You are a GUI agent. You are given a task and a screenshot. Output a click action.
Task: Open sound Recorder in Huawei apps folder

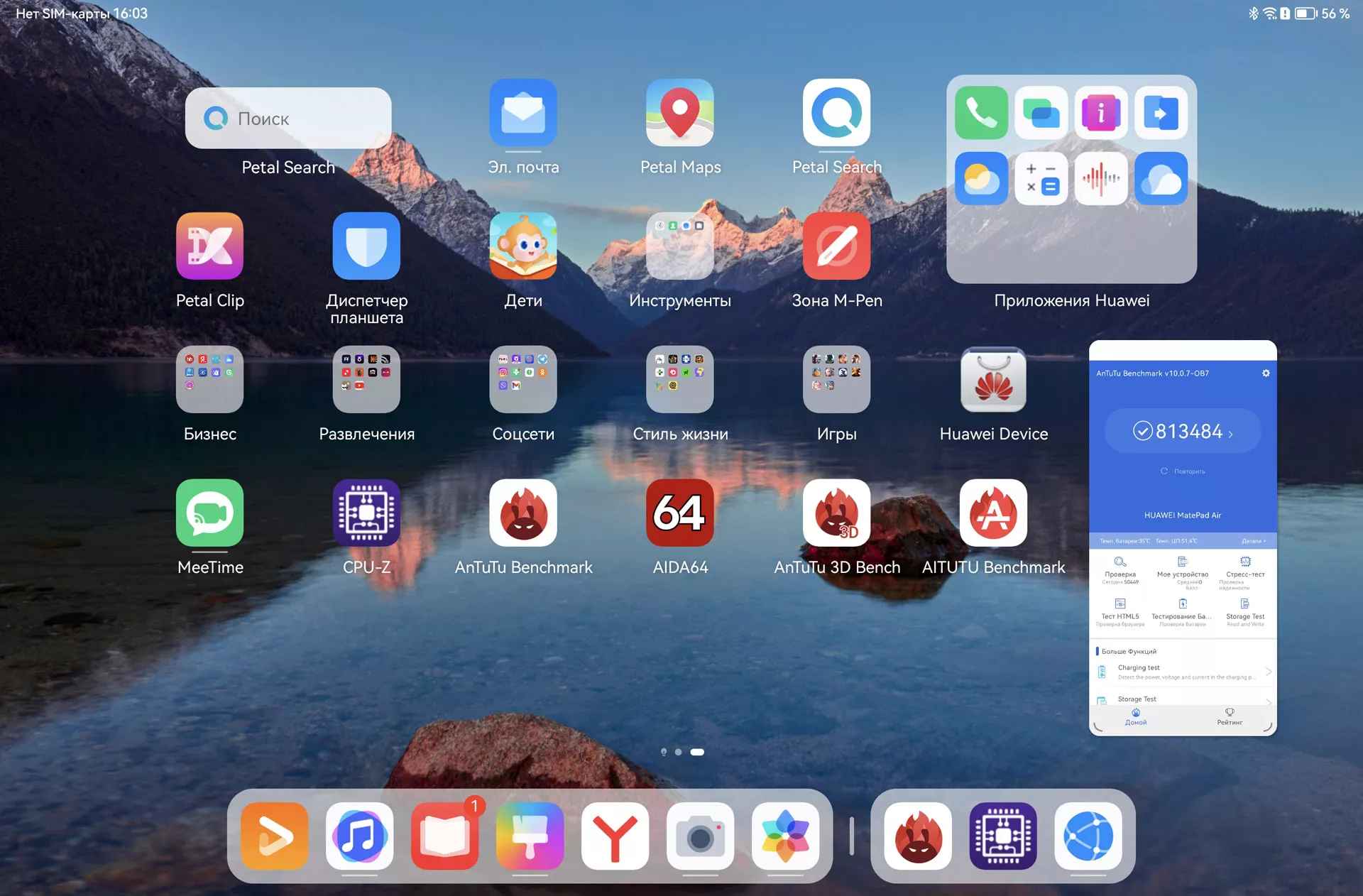(1101, 178)
